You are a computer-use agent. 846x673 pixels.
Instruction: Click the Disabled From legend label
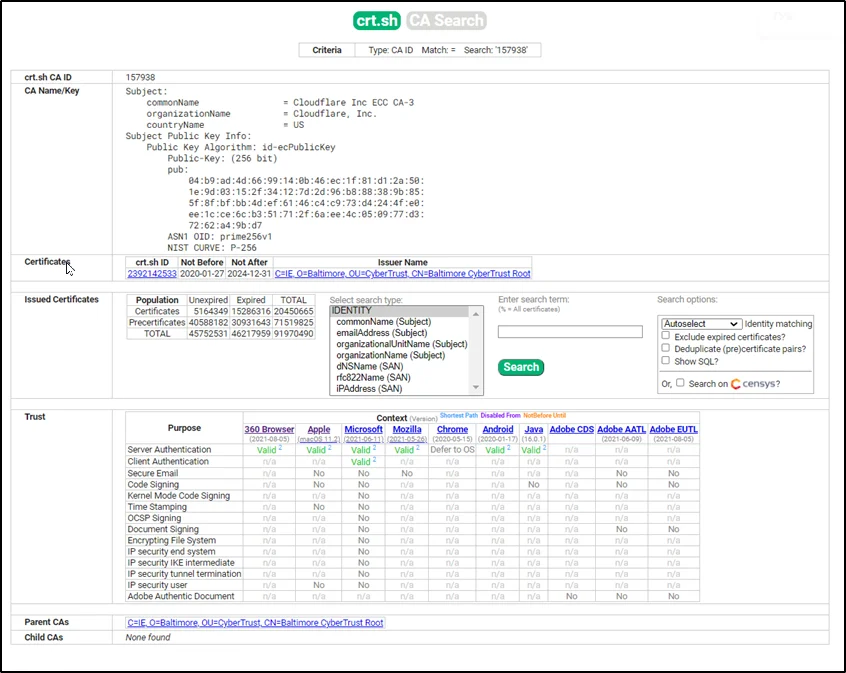(x=500, y=416)
